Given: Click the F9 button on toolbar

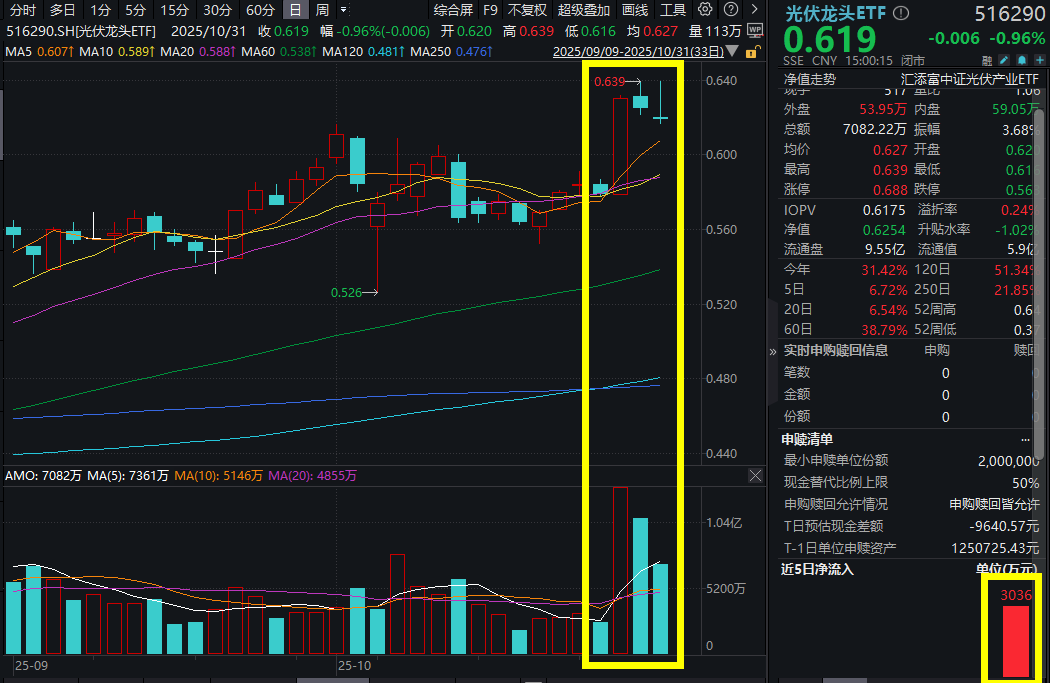Looking at the screenshot, I should pyautogui.click(x=490, y=9).
